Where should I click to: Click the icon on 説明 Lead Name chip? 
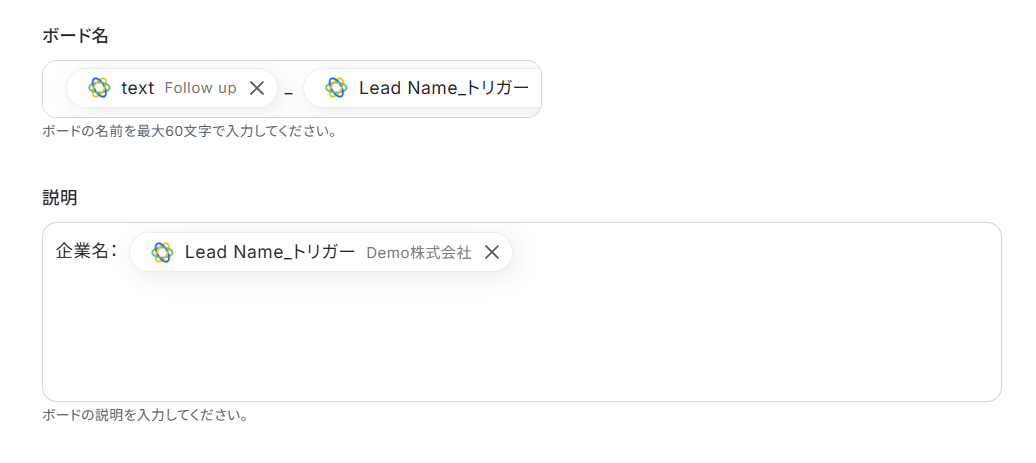(x=162, y=252)
